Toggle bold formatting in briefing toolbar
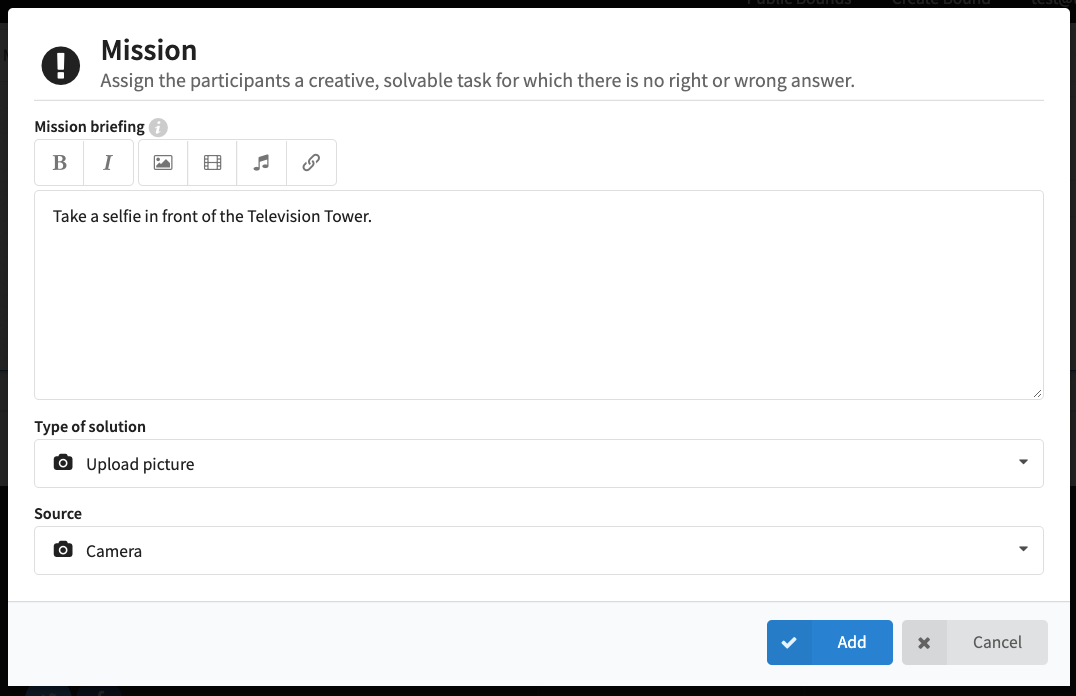The width and height of the screenshot is (1076, 696). (x=60, y=163)
